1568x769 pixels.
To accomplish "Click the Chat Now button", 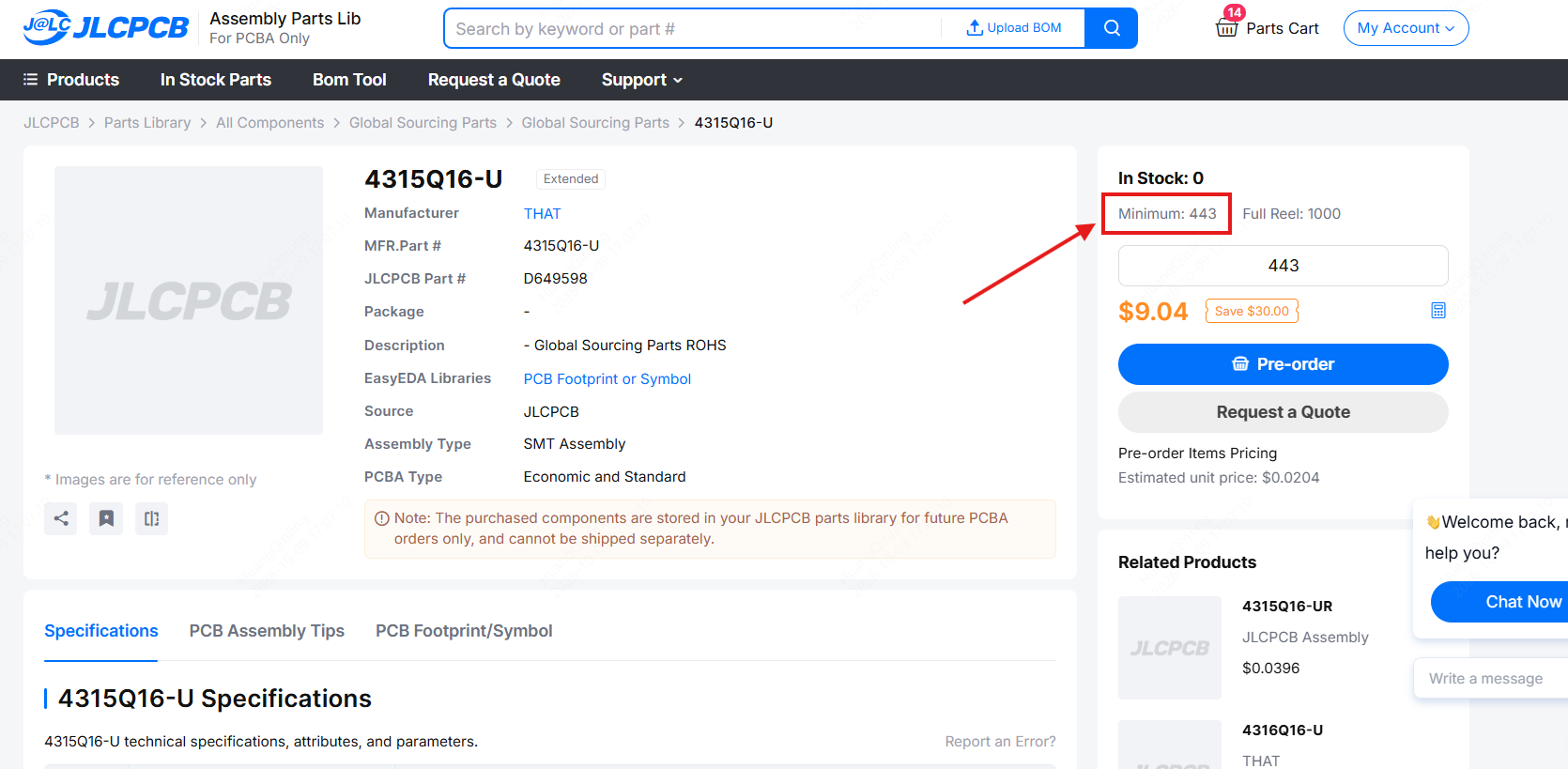I will 1499,602.
